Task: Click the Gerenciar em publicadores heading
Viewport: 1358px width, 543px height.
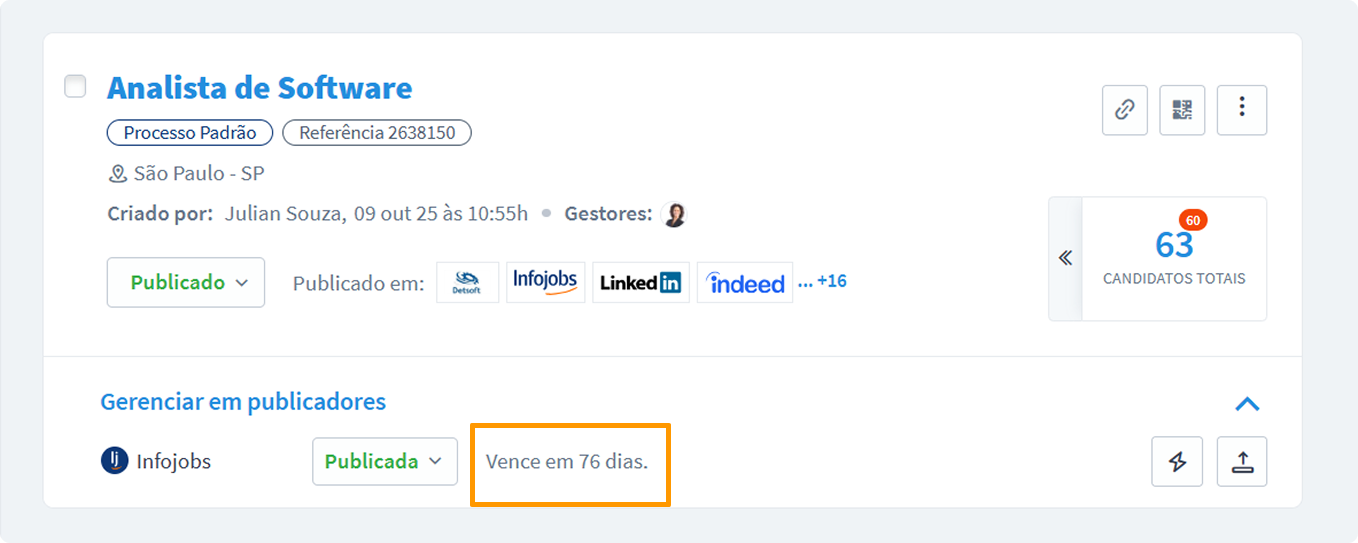Action: [x=243, y=402]
